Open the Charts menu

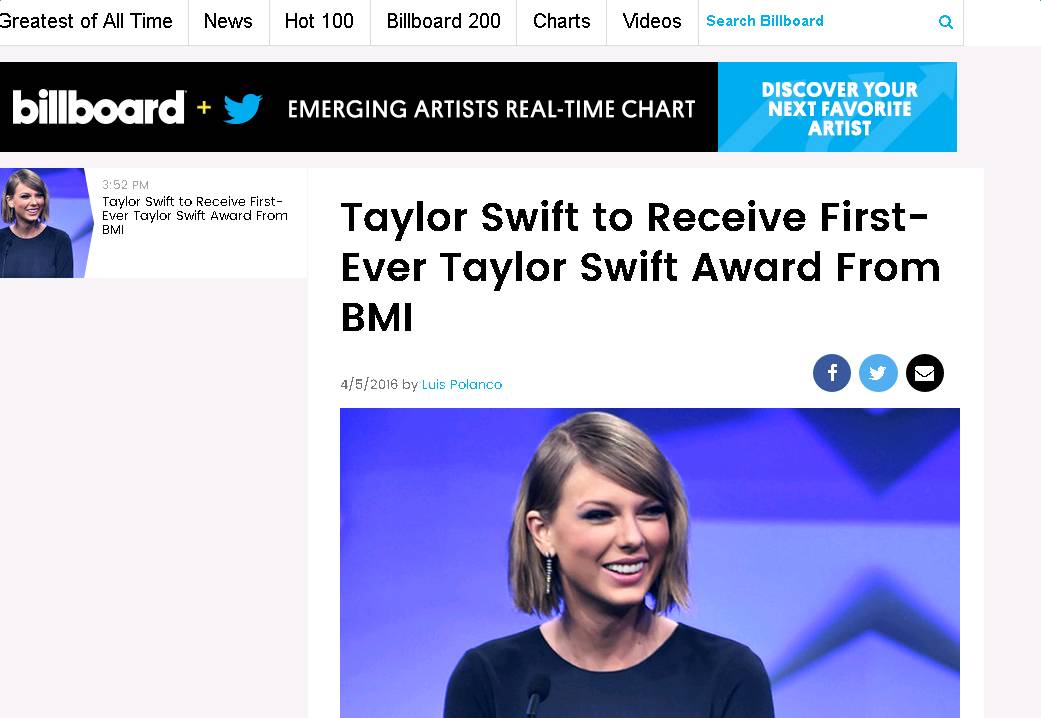pyautogui.click(x=562, y=21)
